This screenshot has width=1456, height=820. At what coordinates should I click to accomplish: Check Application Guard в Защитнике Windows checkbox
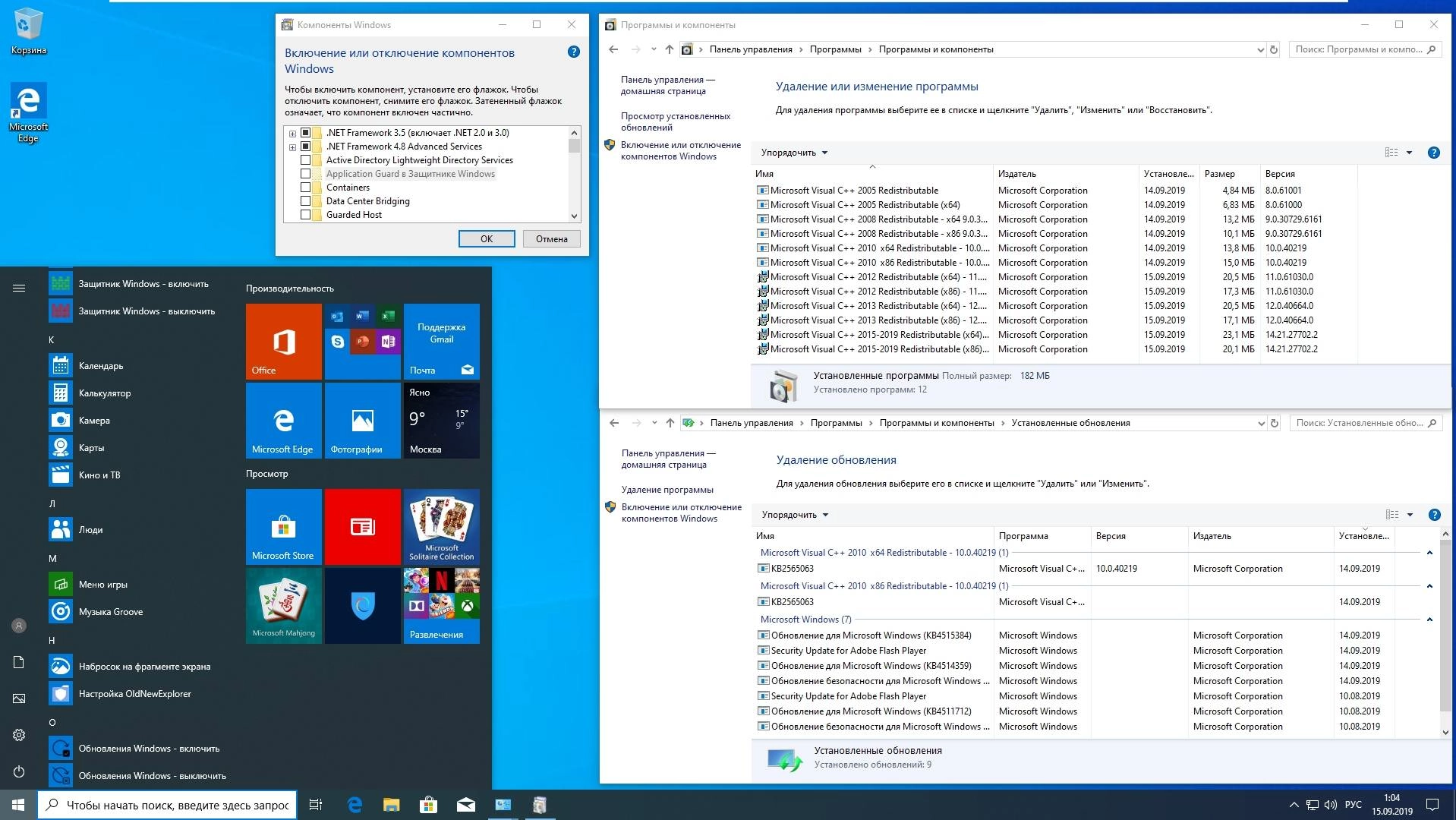point(306,174)
